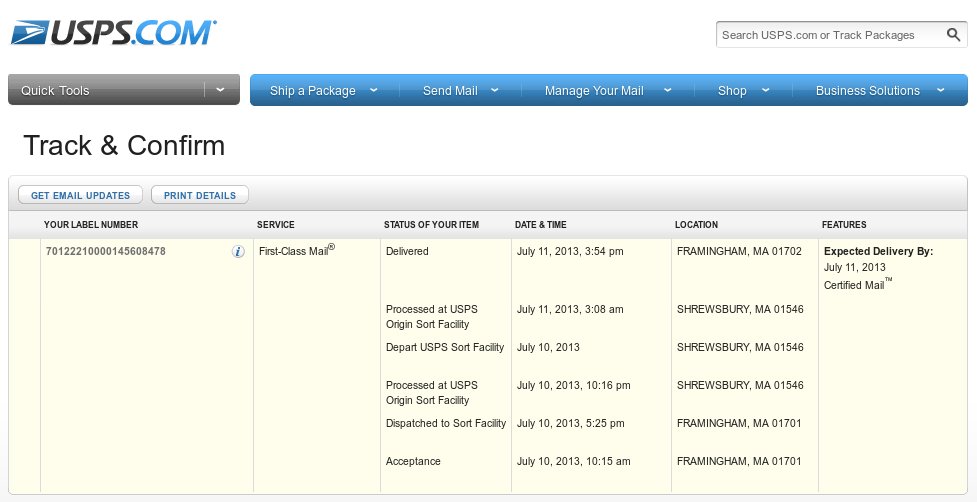Expand the Quick Tools dropdown arrow
977x502 pixels.
point(221,90)
